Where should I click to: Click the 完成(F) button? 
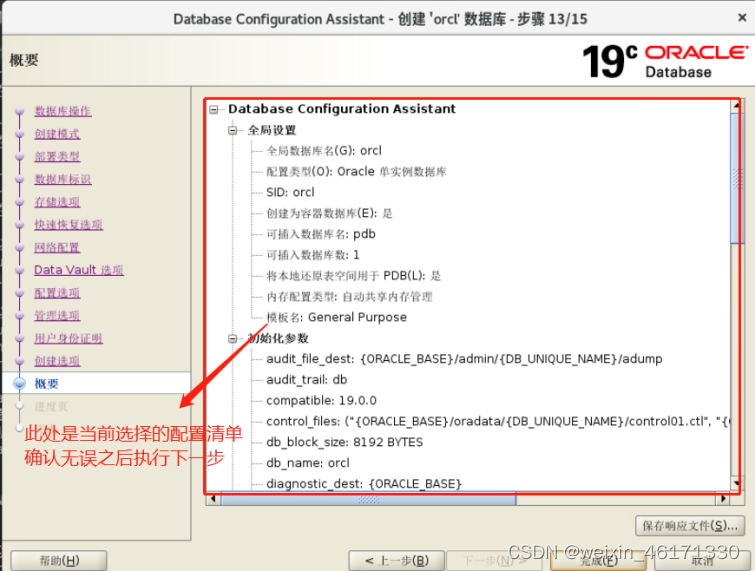598,561
